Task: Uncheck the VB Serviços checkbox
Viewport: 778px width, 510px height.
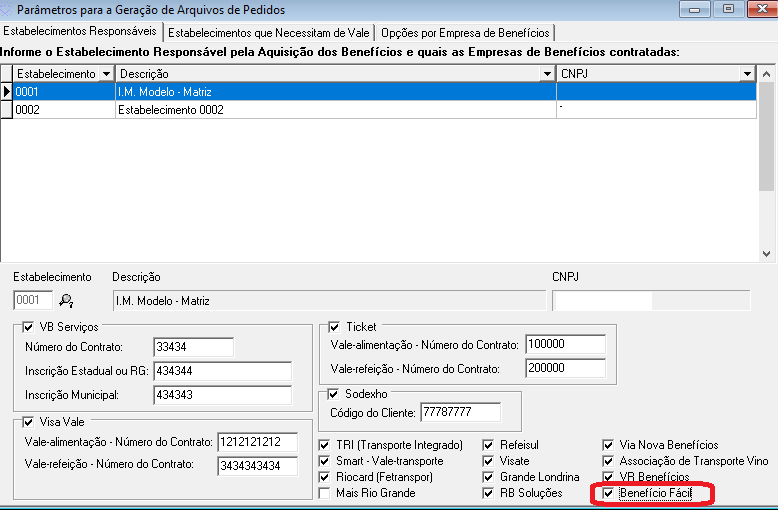Action: [x=27, y=327]
